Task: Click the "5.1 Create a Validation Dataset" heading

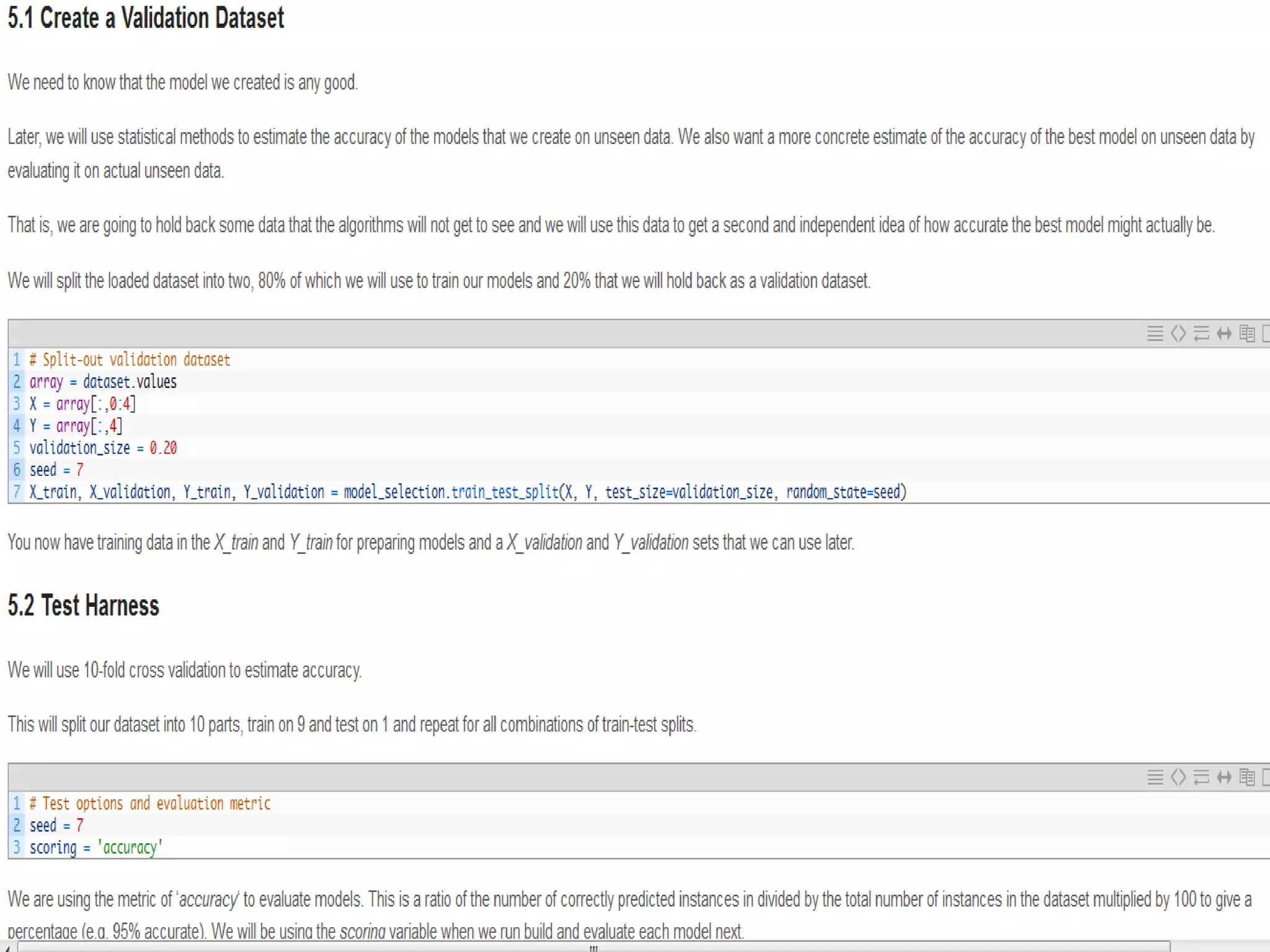Action: pos(146,18)
